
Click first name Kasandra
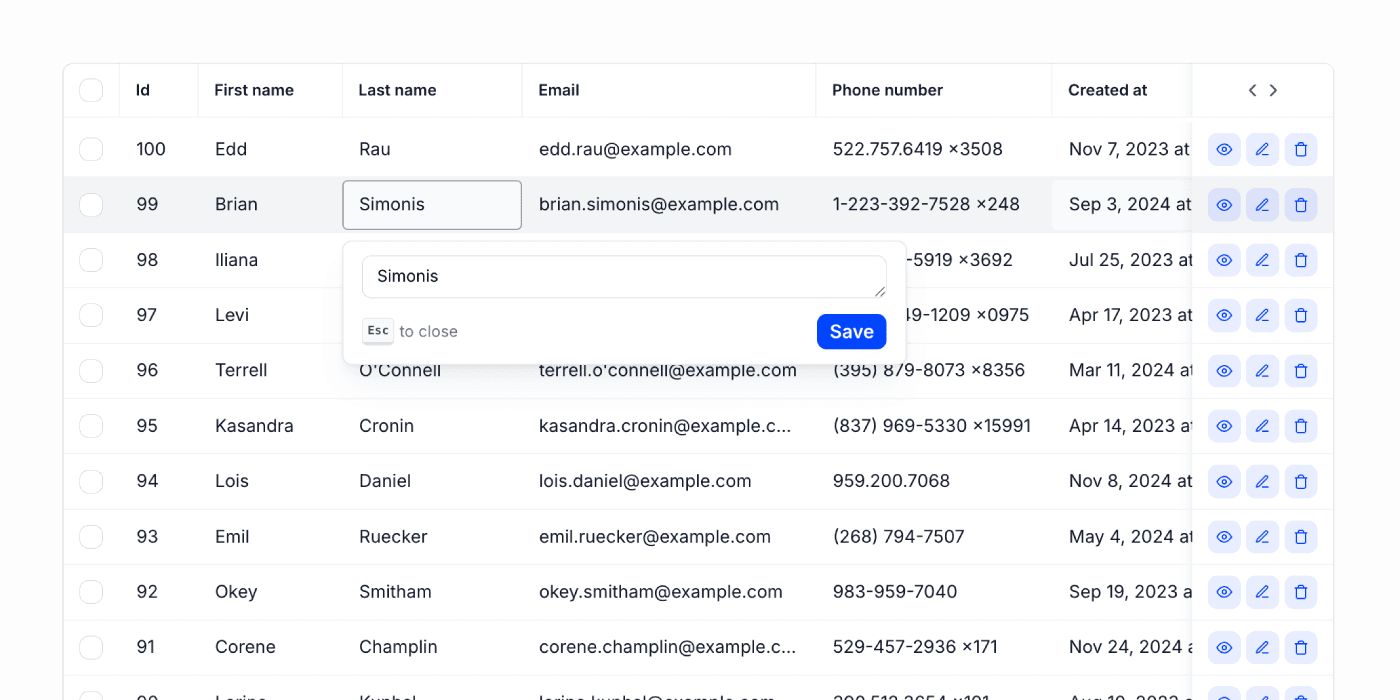[x=254, y=426]
